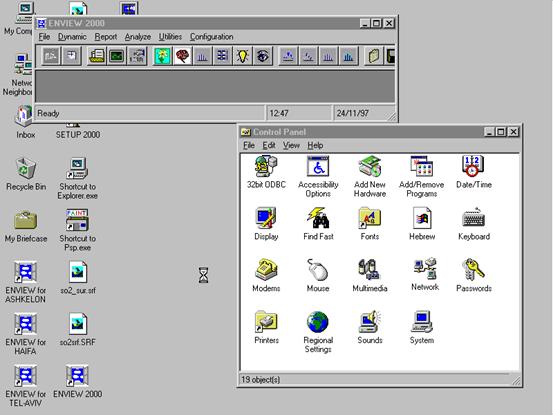553x415 pixels.
Task: Select the ENVIEW 2000 desktop shortcut
Action: click(78, 381)
